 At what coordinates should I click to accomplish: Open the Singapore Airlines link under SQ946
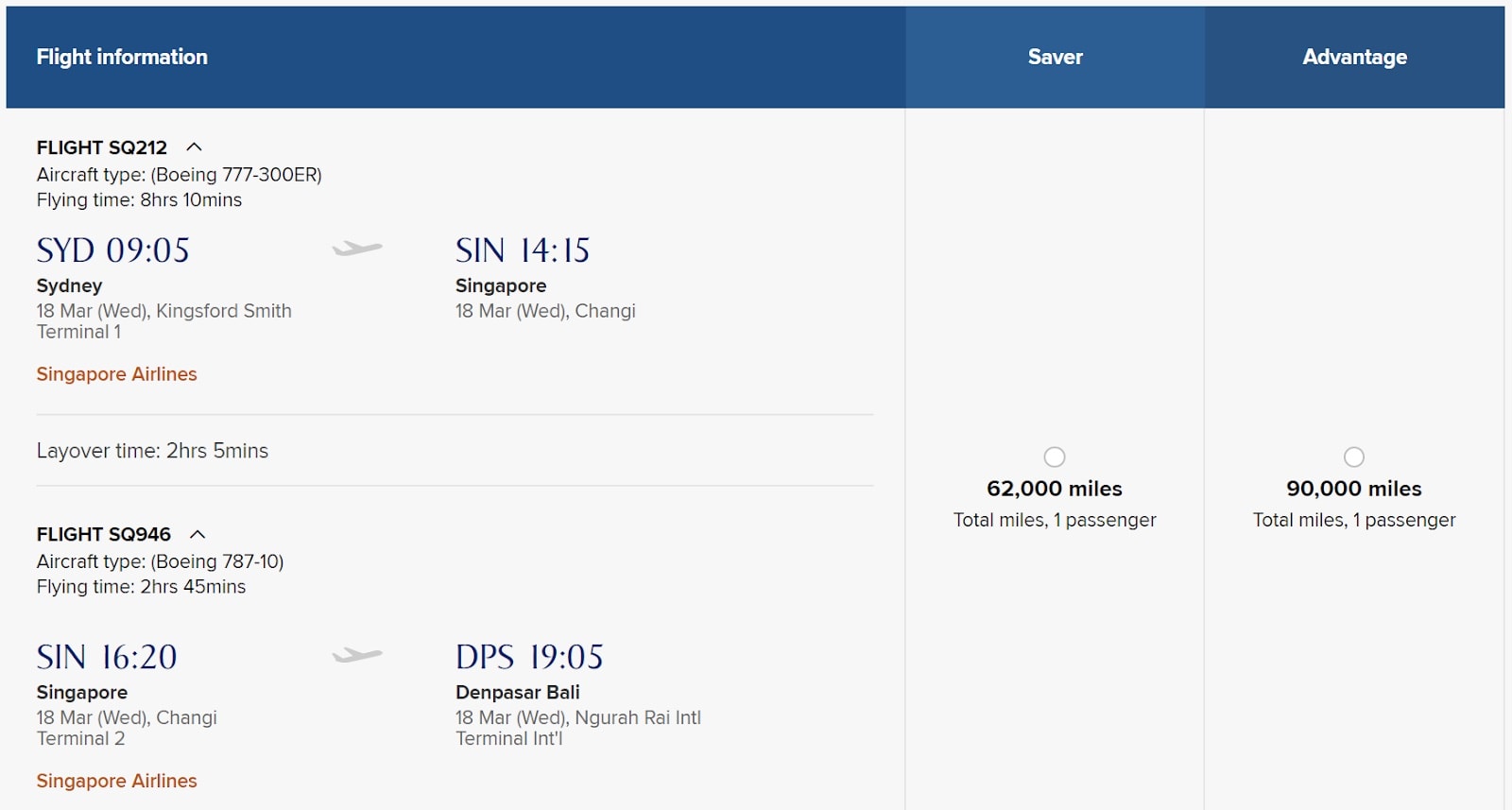pos(117,781)
